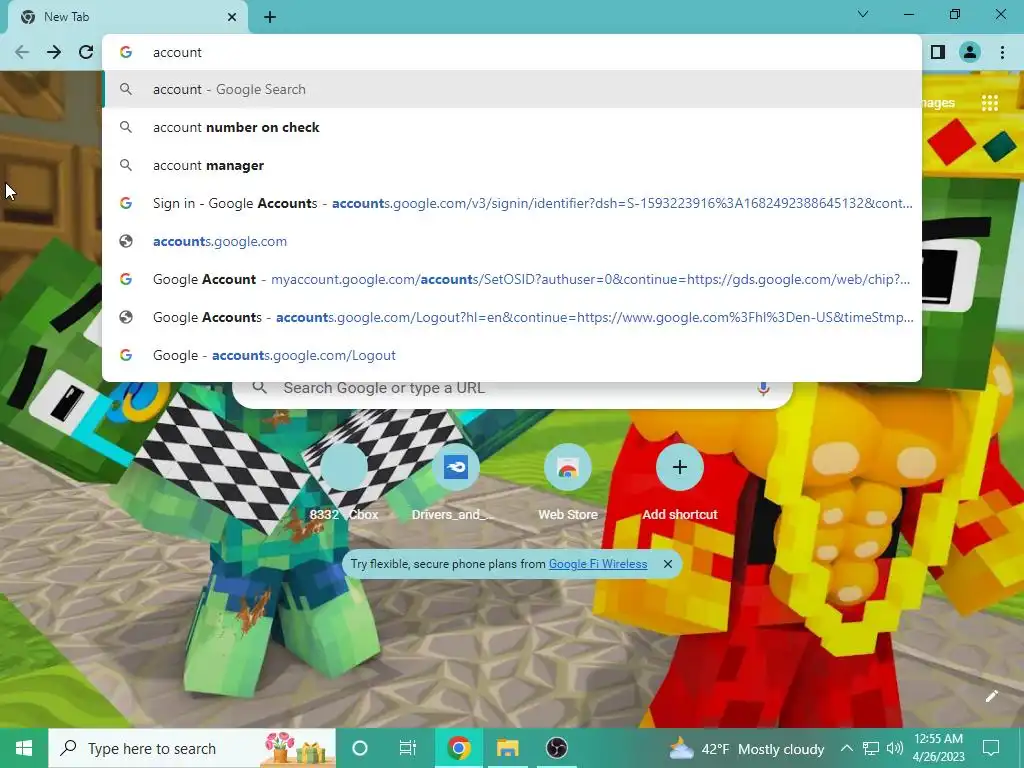Open the Web Store shortcut
Image resolution: width=1024 pixels, height=768 pixels.
(x=568, y=483)
